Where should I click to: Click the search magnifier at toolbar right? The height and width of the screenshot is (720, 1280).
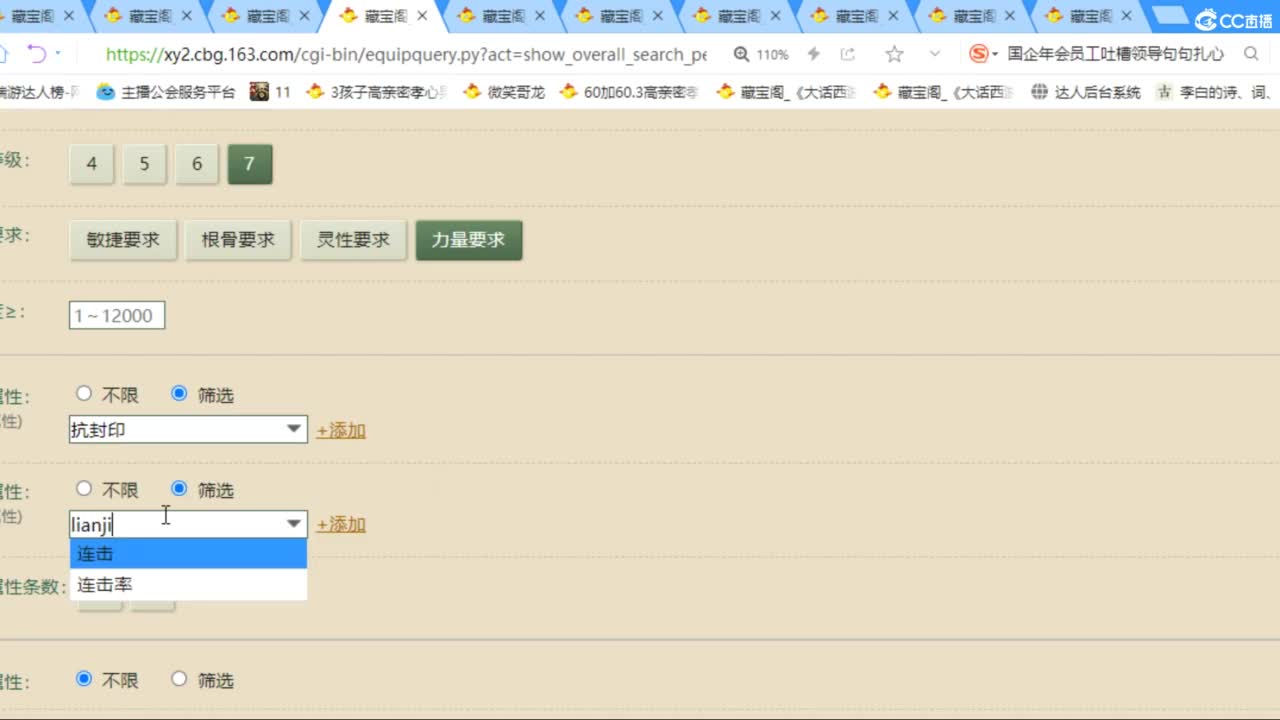point(1251,54)
